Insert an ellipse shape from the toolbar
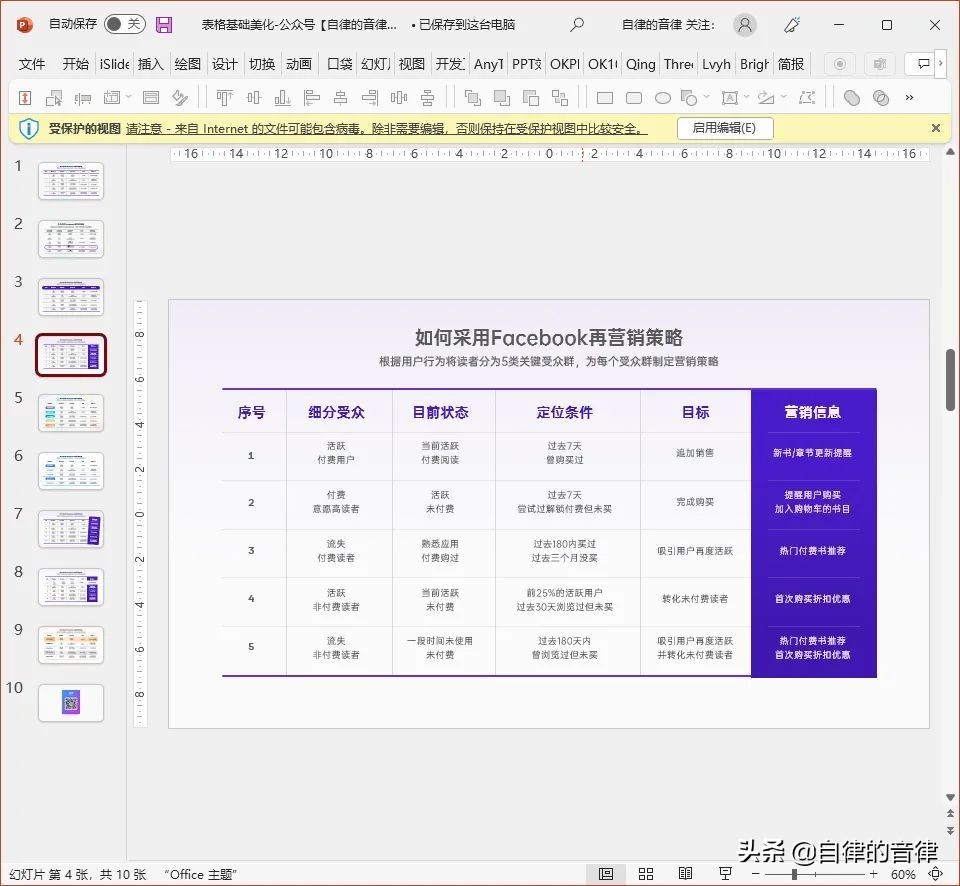The height and width of the screenshot is (886, 960). (662, 97)
